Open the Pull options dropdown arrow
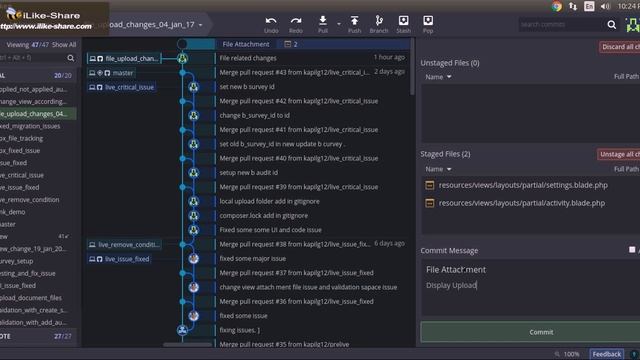 tap(339, 24)
